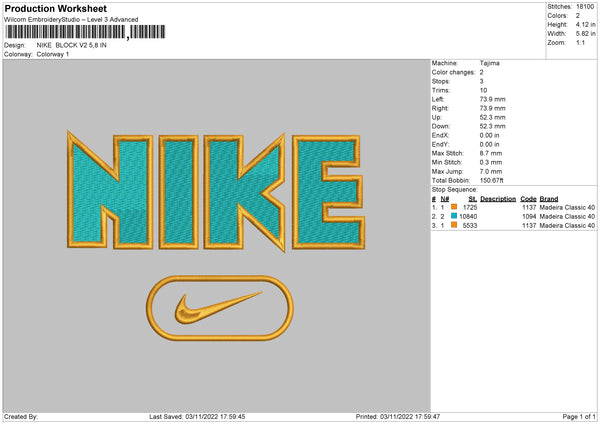Click 'Wilcom EmbroideryStudio – Level 3 Advanced' subtitle
Screen dimensions: 600x424
[71, 20]
